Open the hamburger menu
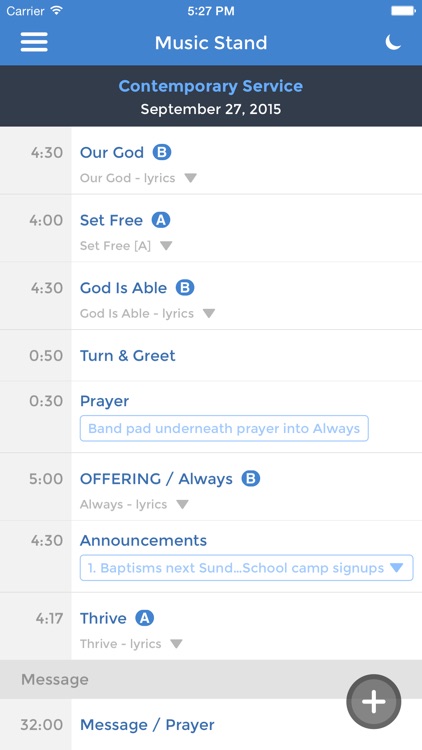The image size is (422, 750). click(34, 42)
